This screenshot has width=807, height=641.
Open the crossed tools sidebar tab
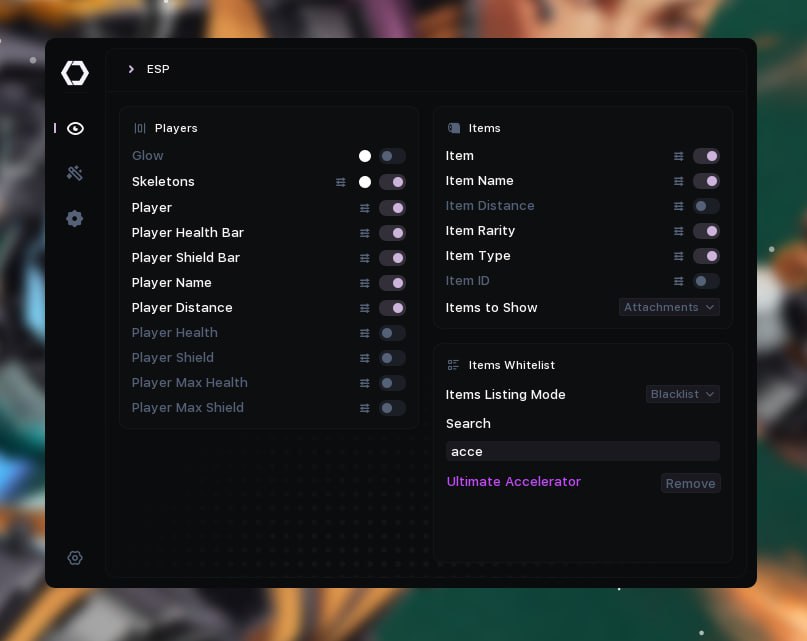point(75,173)
